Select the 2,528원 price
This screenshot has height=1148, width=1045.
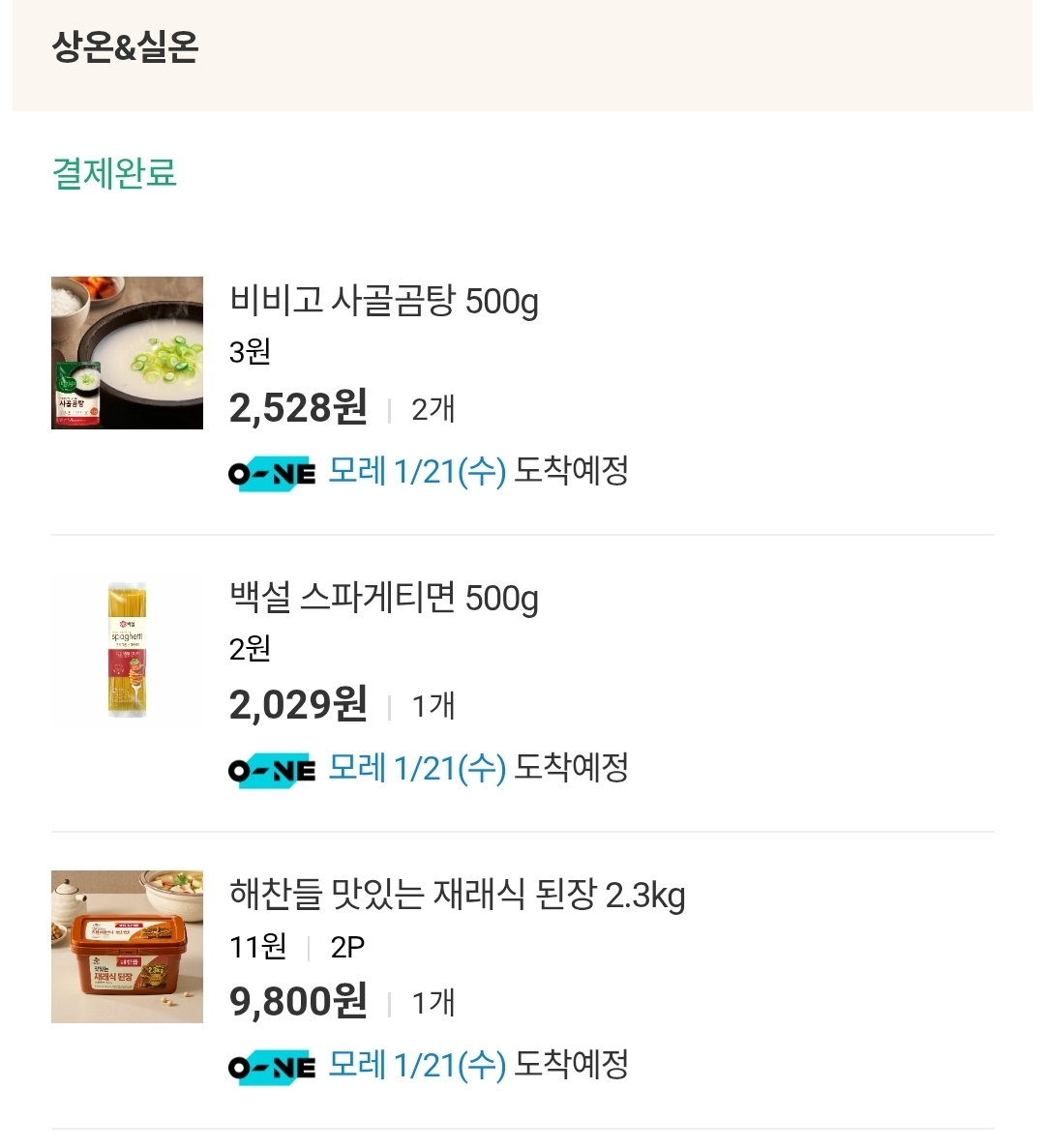coord(298,408)
